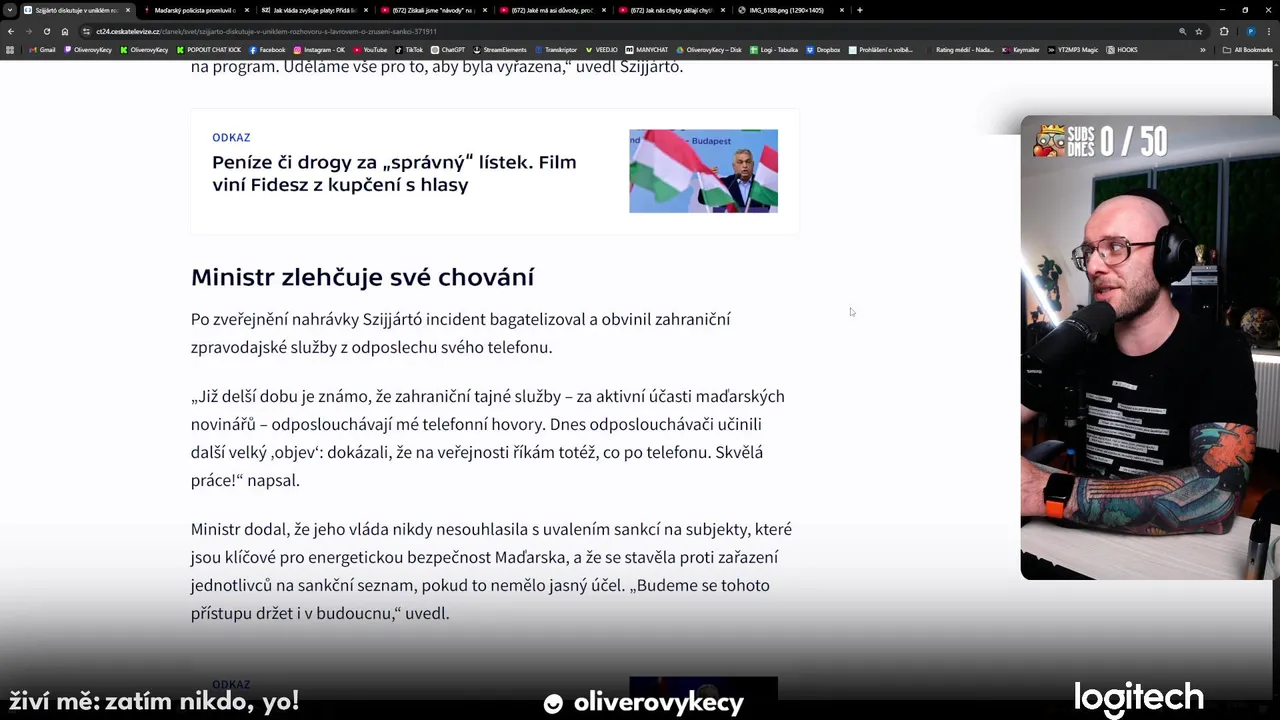Open the VEED.IO bookmark
Screen dimensions: 1280x720
click(602, 49)
